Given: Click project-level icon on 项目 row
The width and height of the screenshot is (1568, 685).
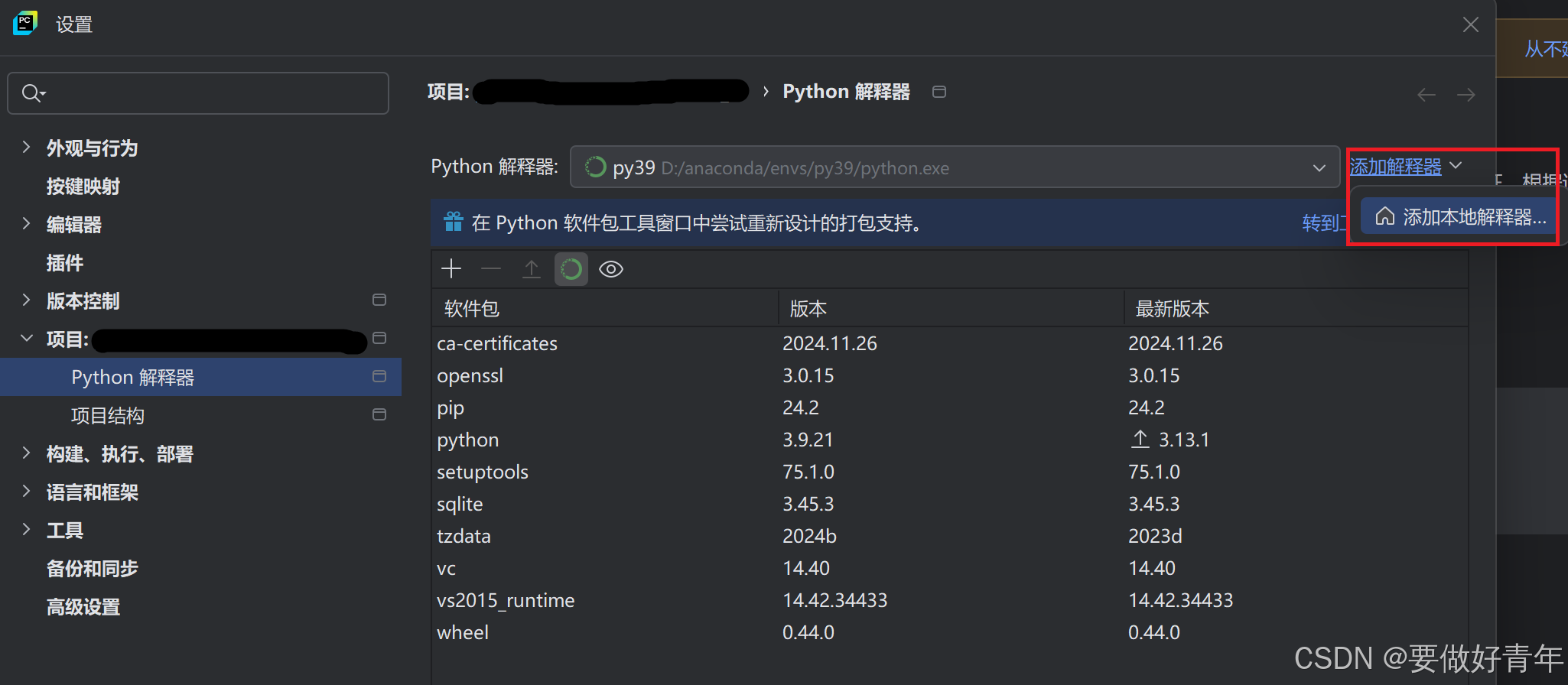Looking at the screenshot, I should point(379,338).
